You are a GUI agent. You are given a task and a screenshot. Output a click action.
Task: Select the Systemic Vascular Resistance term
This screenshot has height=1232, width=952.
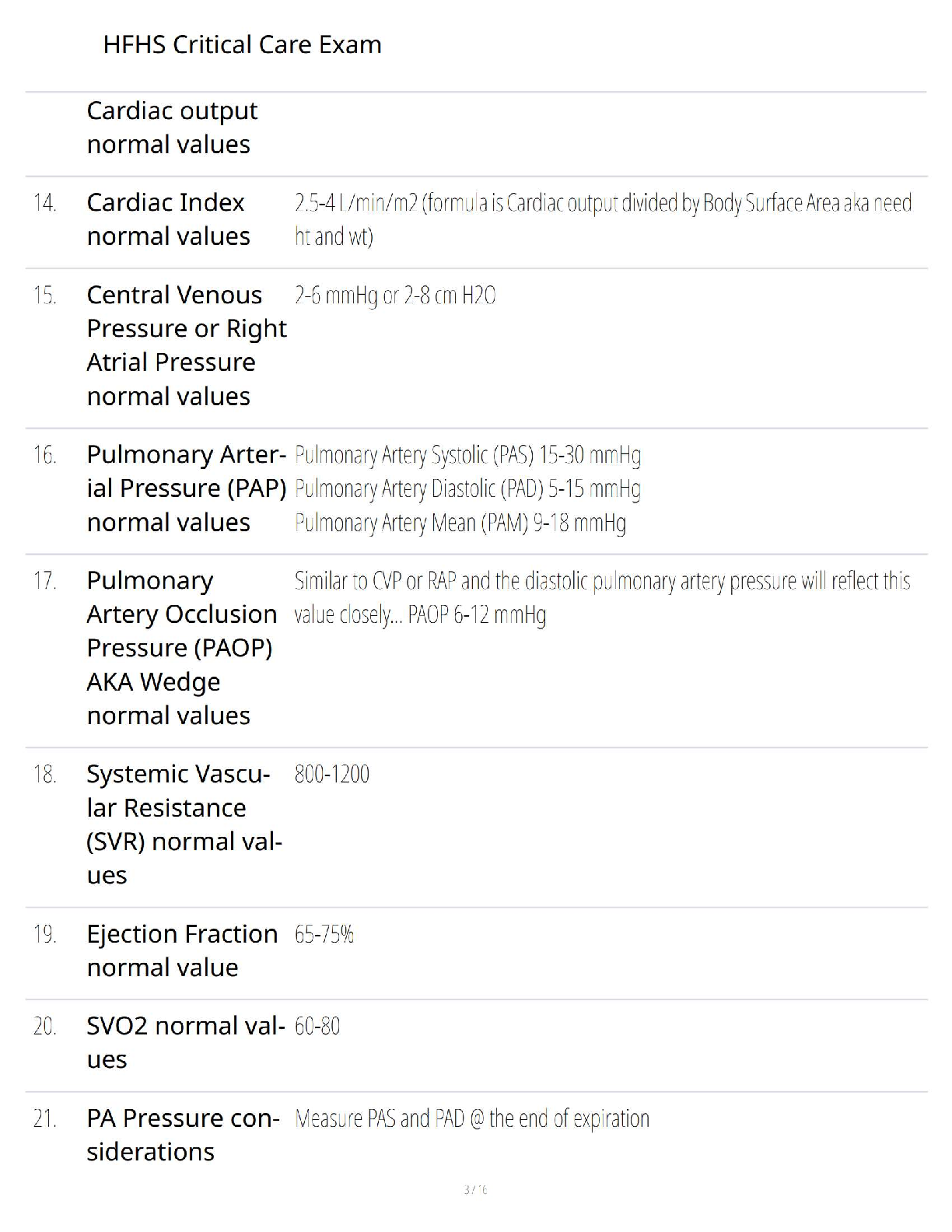[x=184, y=824]
